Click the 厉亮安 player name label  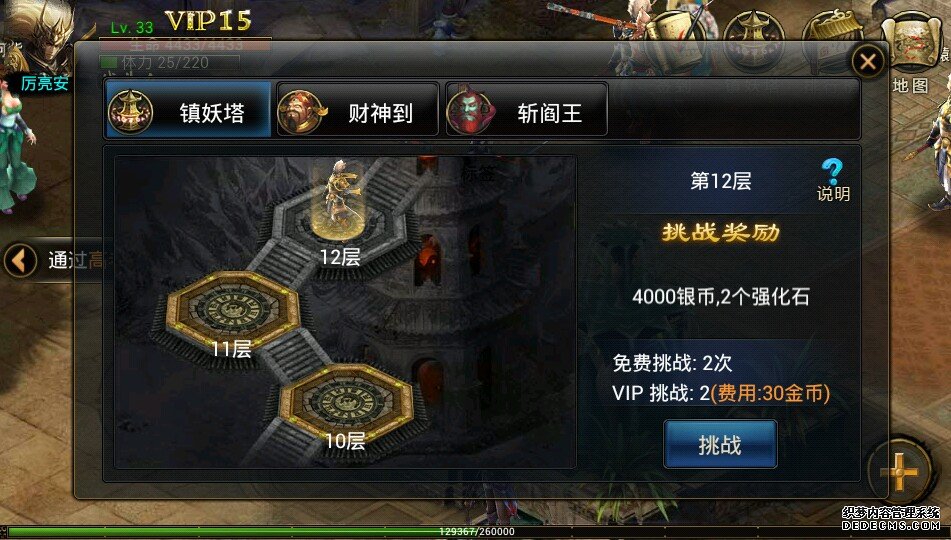(45, 83)
